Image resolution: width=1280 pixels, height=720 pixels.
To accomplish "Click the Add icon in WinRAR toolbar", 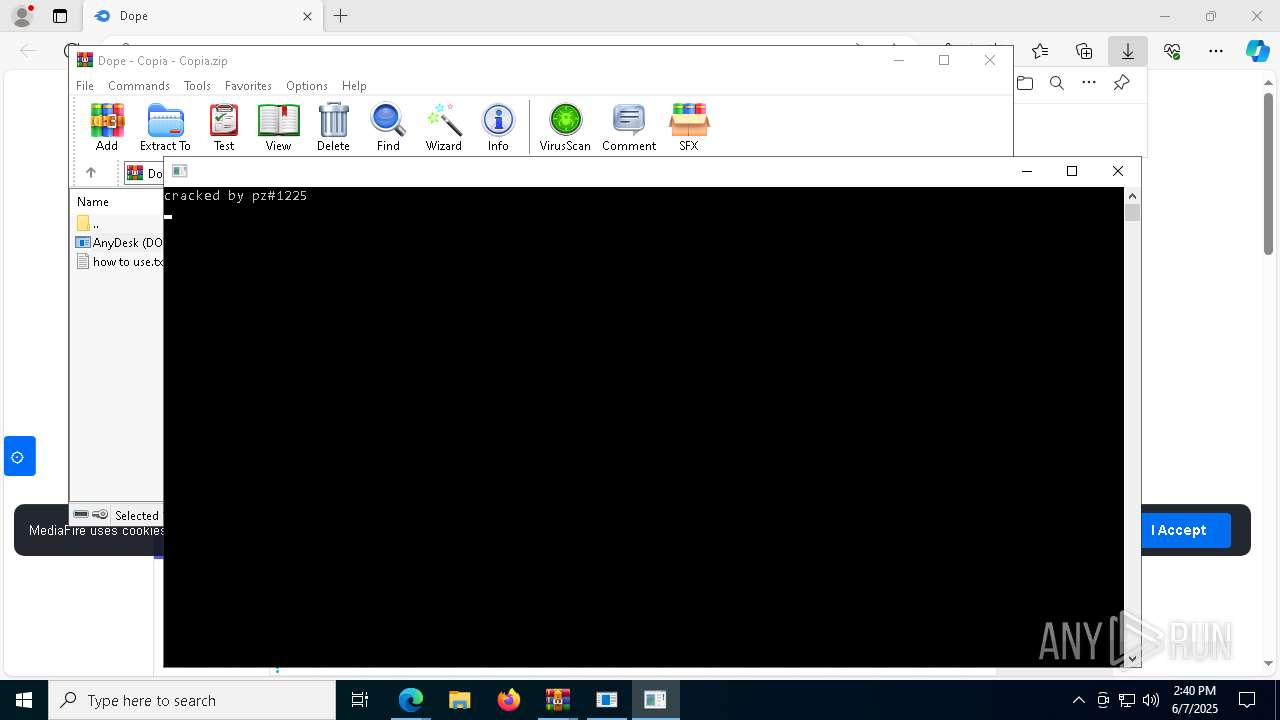I will tap(107, 127).
